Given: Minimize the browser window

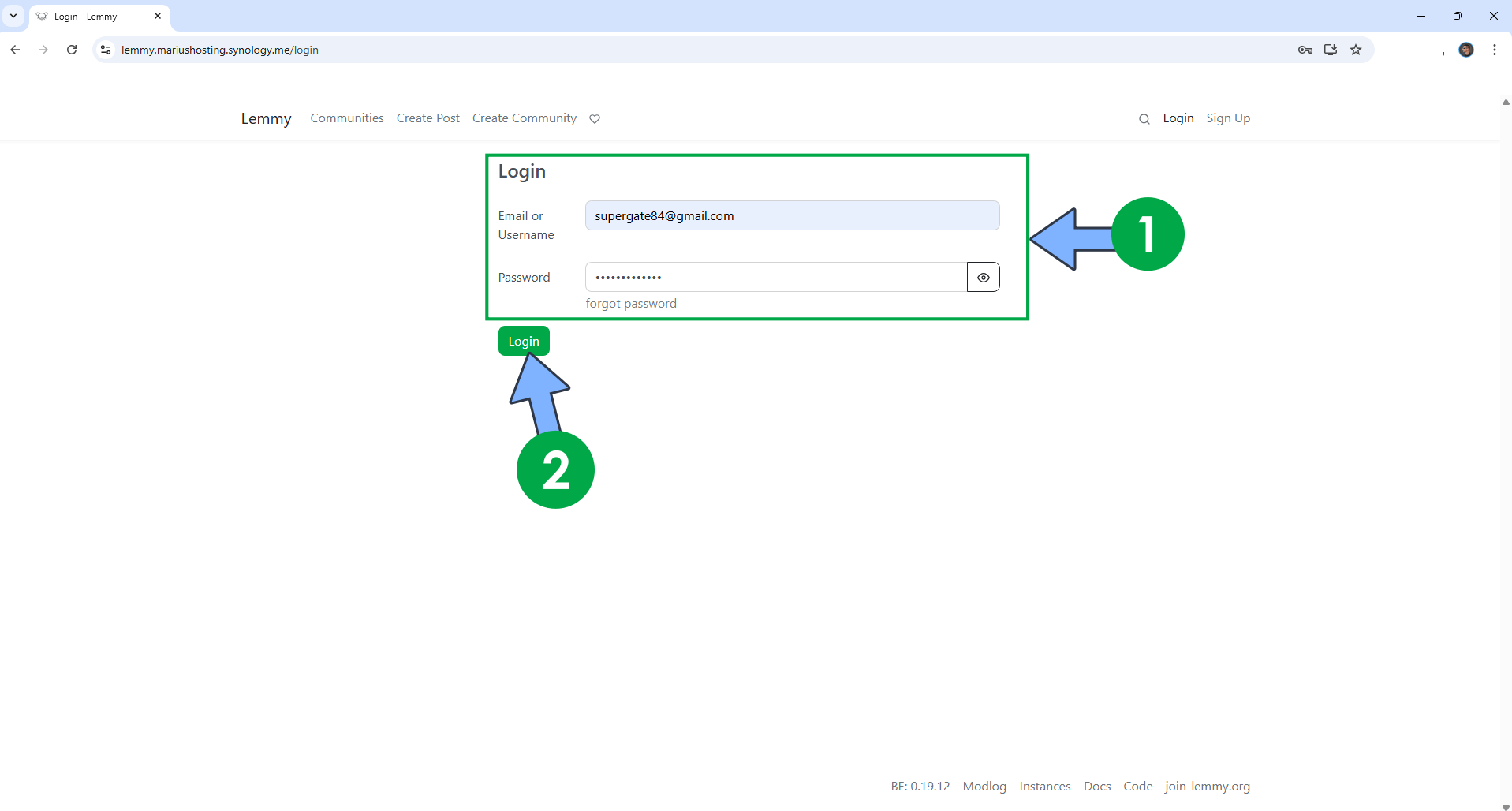Looking at the screenshot, I should click(x=1421, y=16).
